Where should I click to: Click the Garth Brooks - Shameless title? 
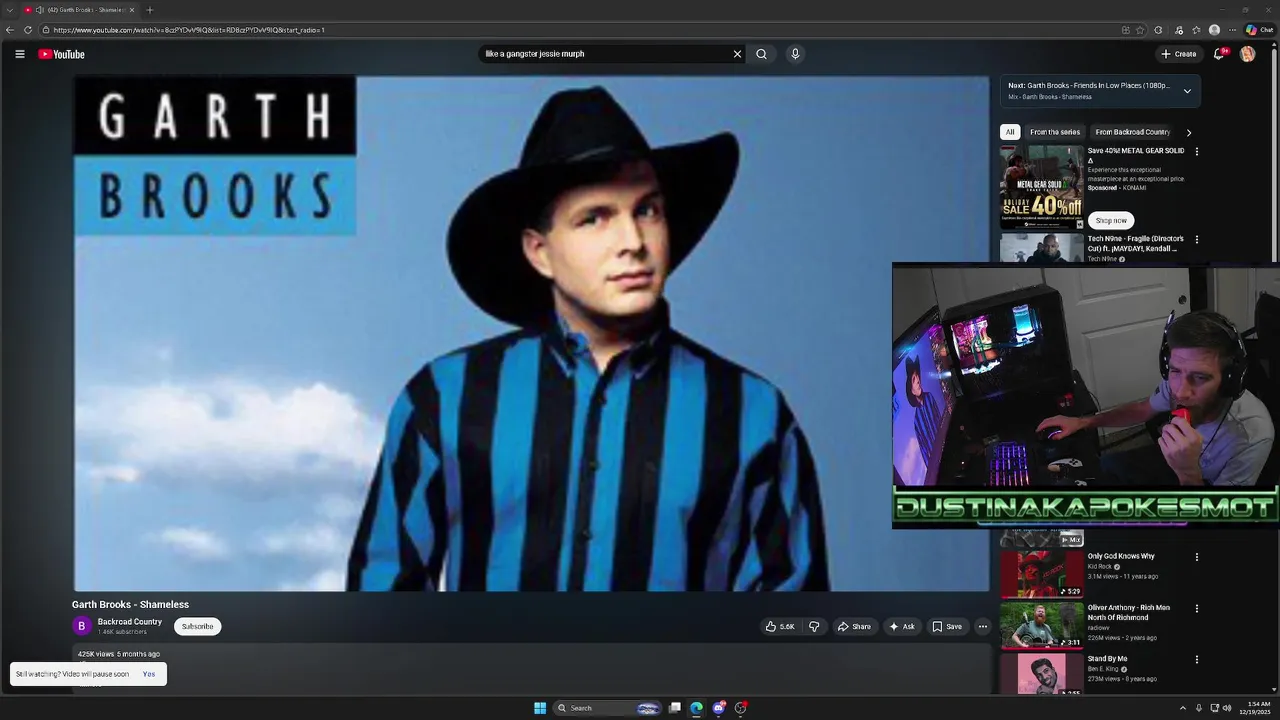(130, 604)
